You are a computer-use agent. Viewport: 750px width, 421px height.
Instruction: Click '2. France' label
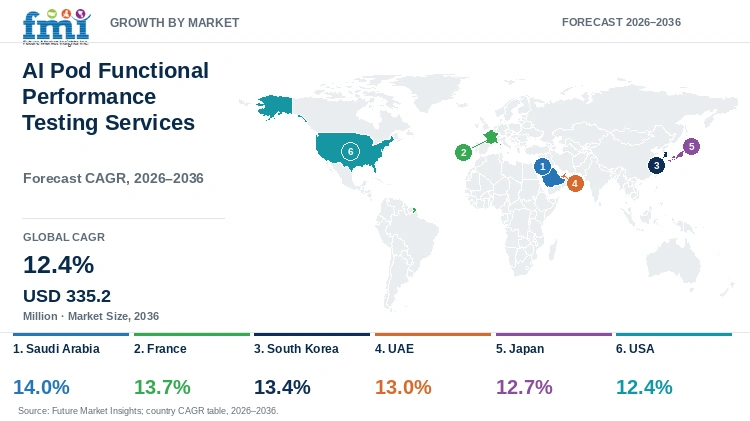click(160, 349)
